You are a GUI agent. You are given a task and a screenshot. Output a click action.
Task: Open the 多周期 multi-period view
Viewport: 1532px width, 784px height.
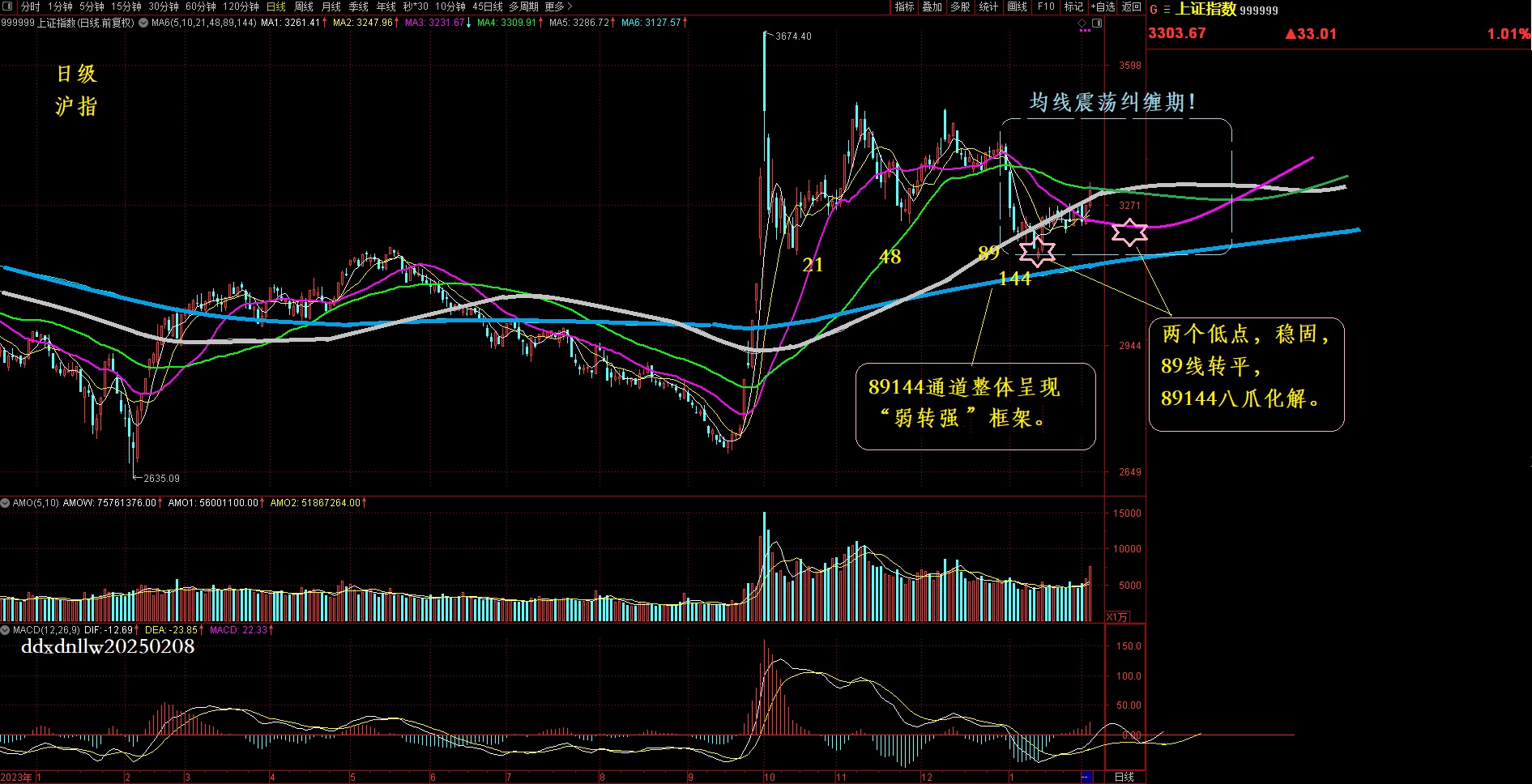point(524,6)
